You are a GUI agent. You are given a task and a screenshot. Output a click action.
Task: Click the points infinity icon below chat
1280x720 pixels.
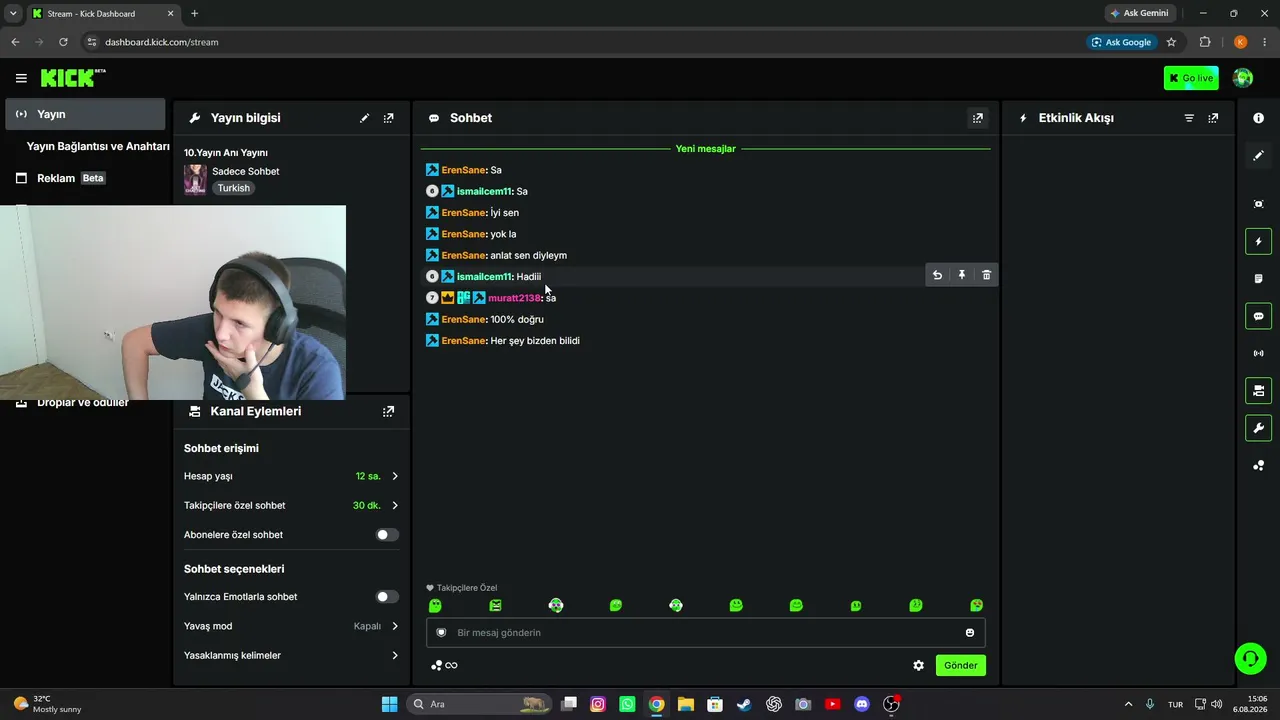tap(444, 665)
